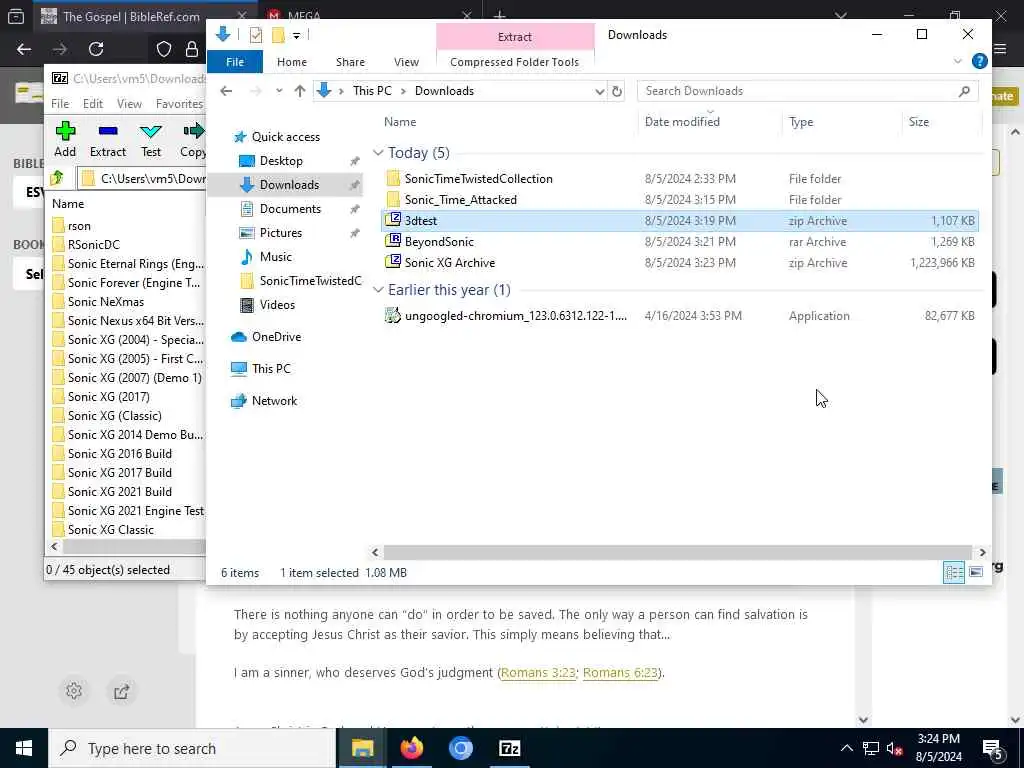The image size is (1024, 768).
Task: Open the Home ribbon tab
Action: pos(291,62)
